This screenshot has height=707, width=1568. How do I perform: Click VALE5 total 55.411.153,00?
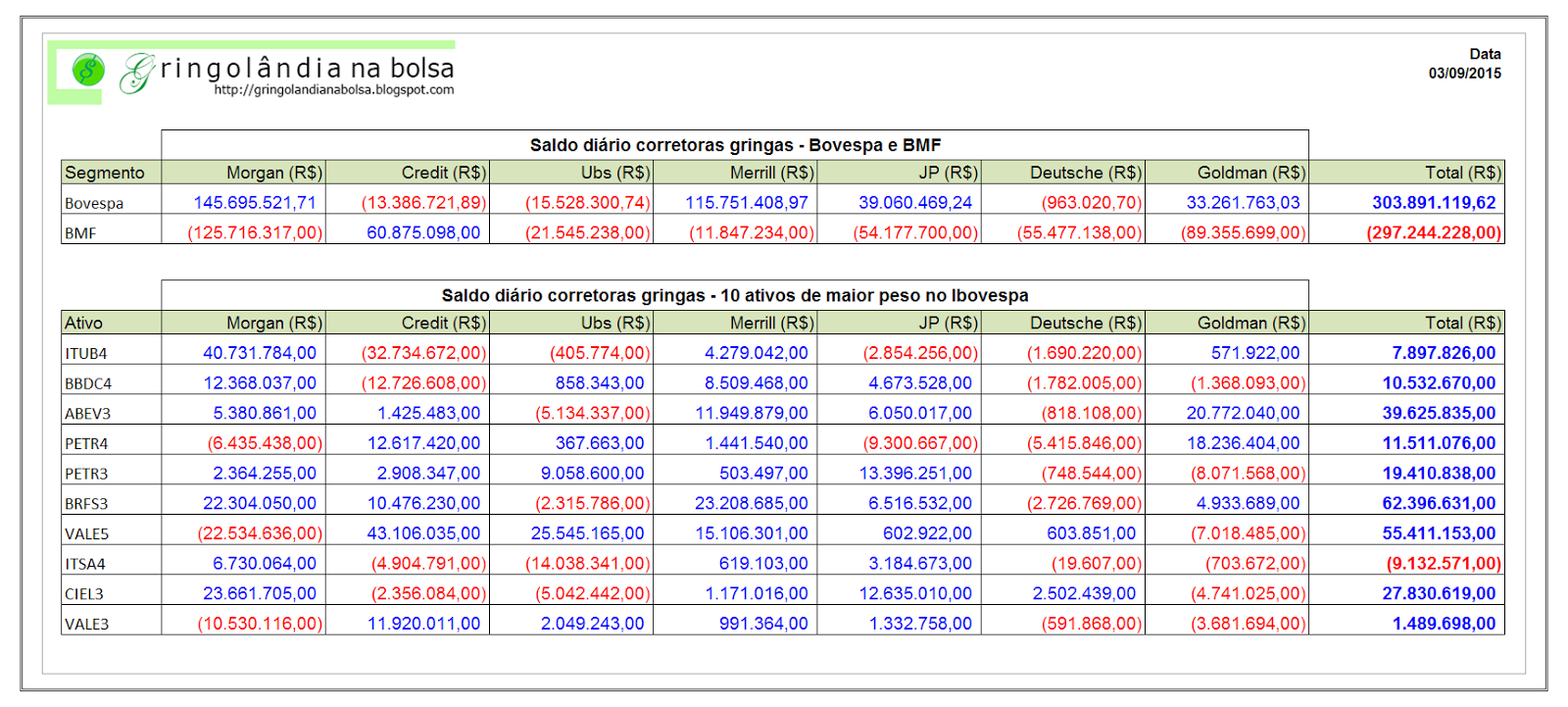[x=1439, y=533]
